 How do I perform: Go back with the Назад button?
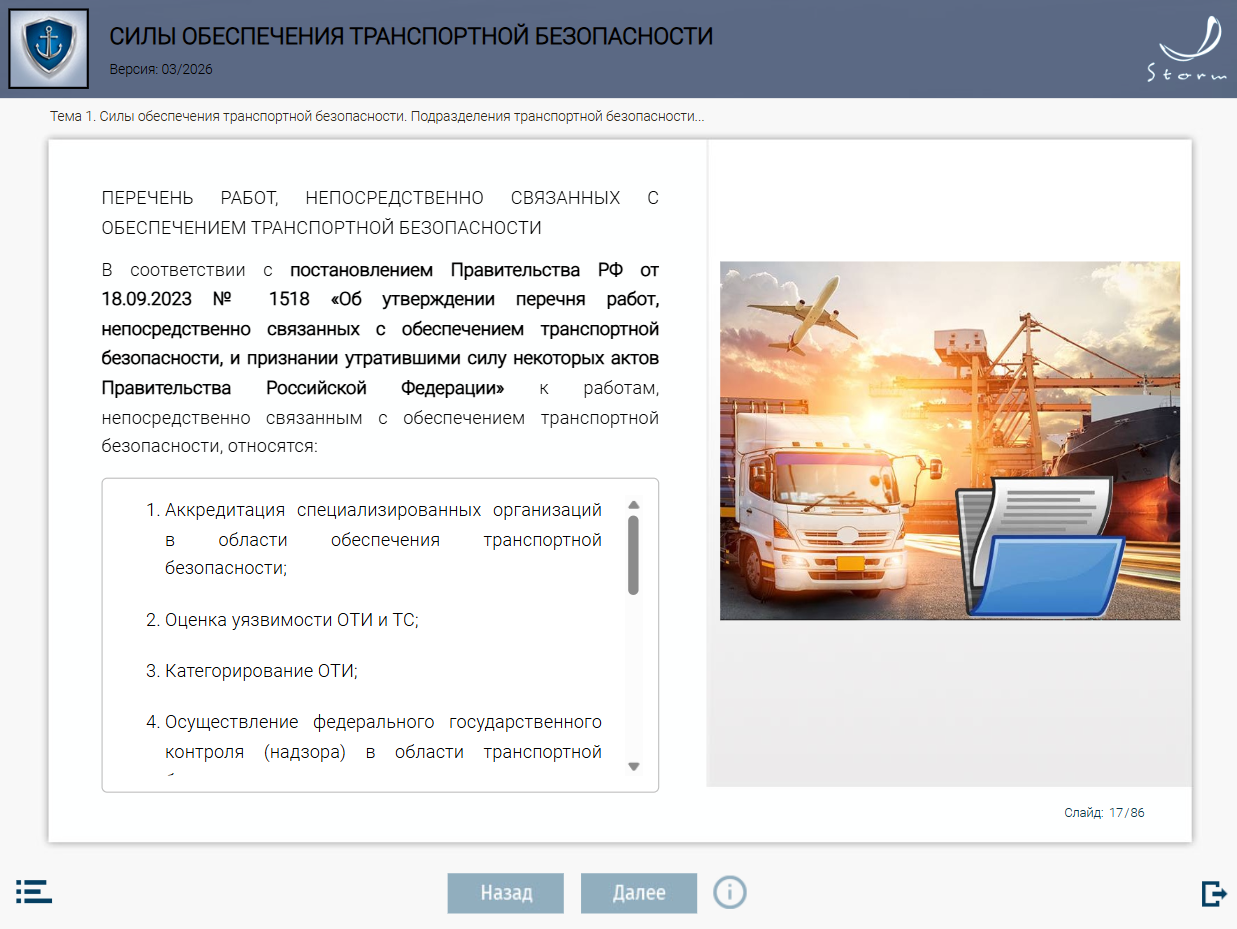coord(505,893)
